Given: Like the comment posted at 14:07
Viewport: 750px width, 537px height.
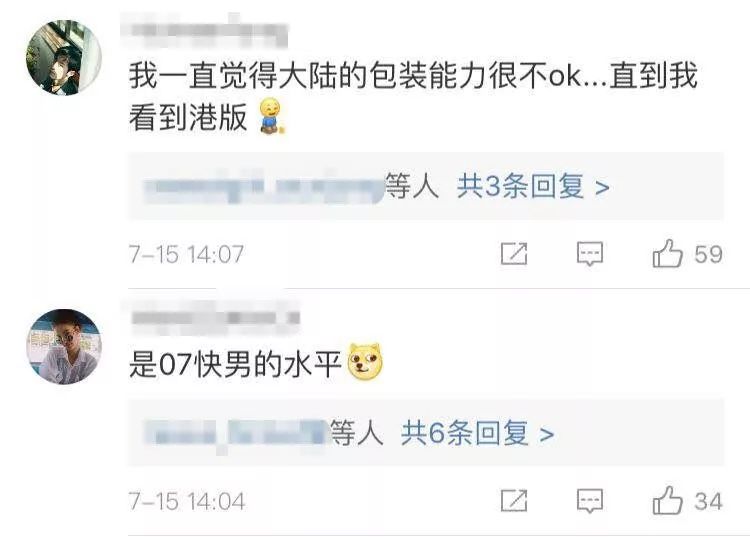Looking at the screenshot, I should point(667,253).
